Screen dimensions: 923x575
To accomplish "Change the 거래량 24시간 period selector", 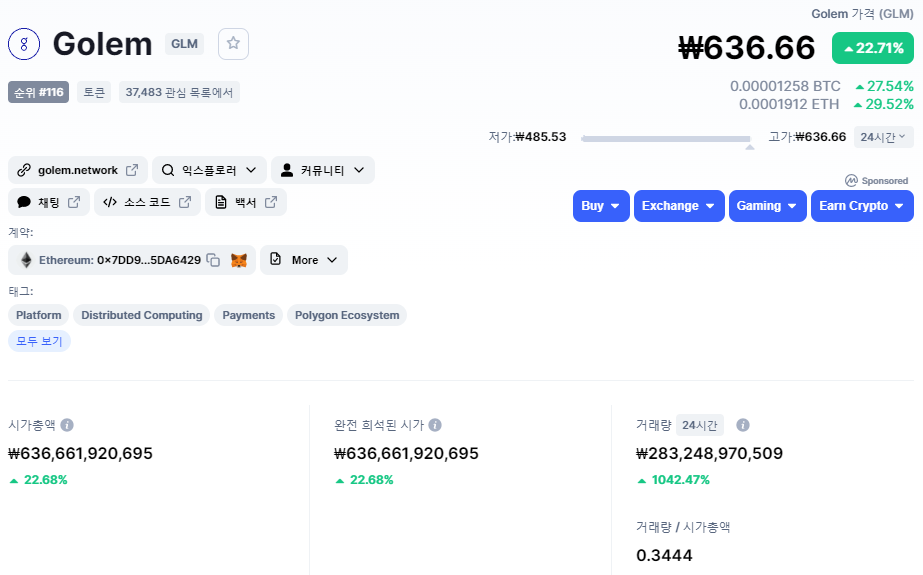I will [699, 425].
